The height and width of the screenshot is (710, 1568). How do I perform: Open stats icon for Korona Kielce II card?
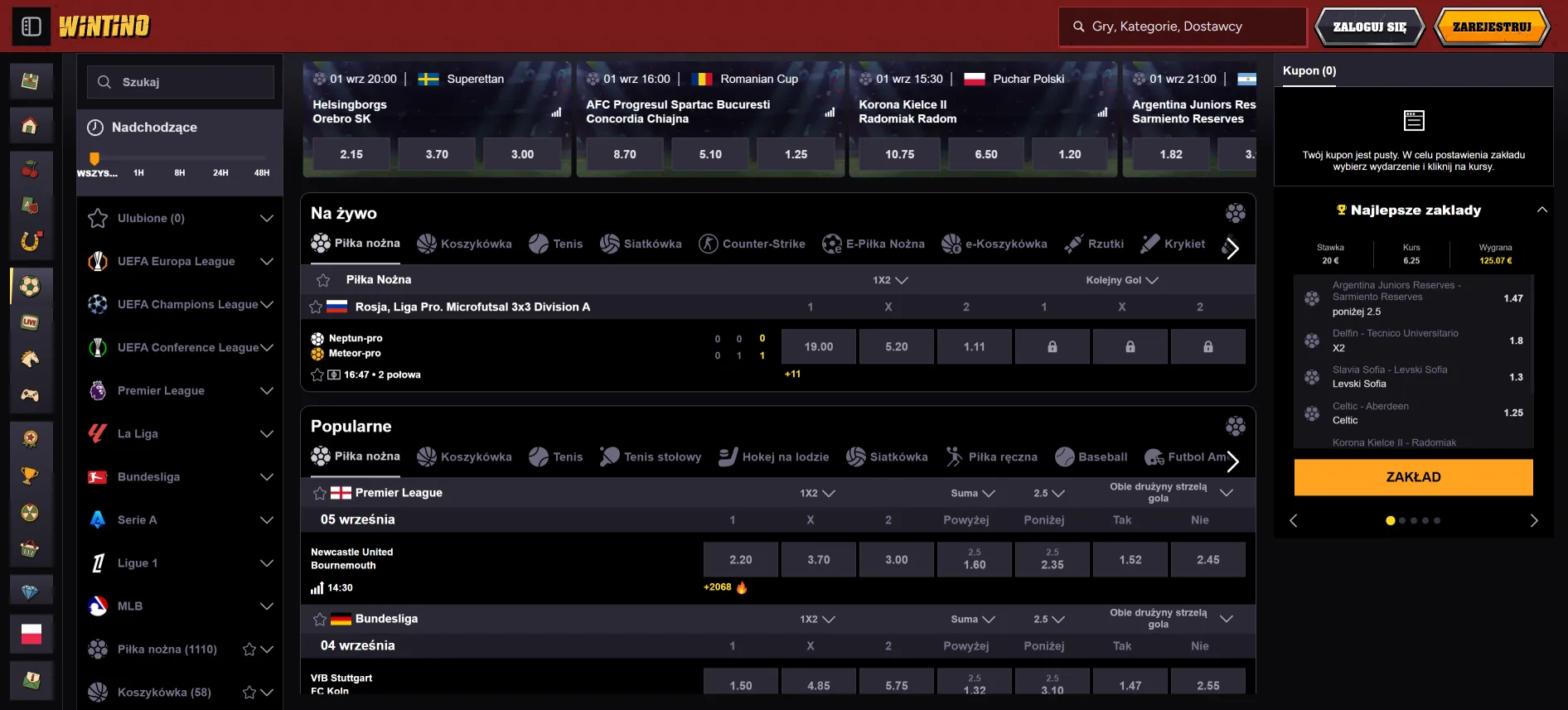(x=1102, y=112)
